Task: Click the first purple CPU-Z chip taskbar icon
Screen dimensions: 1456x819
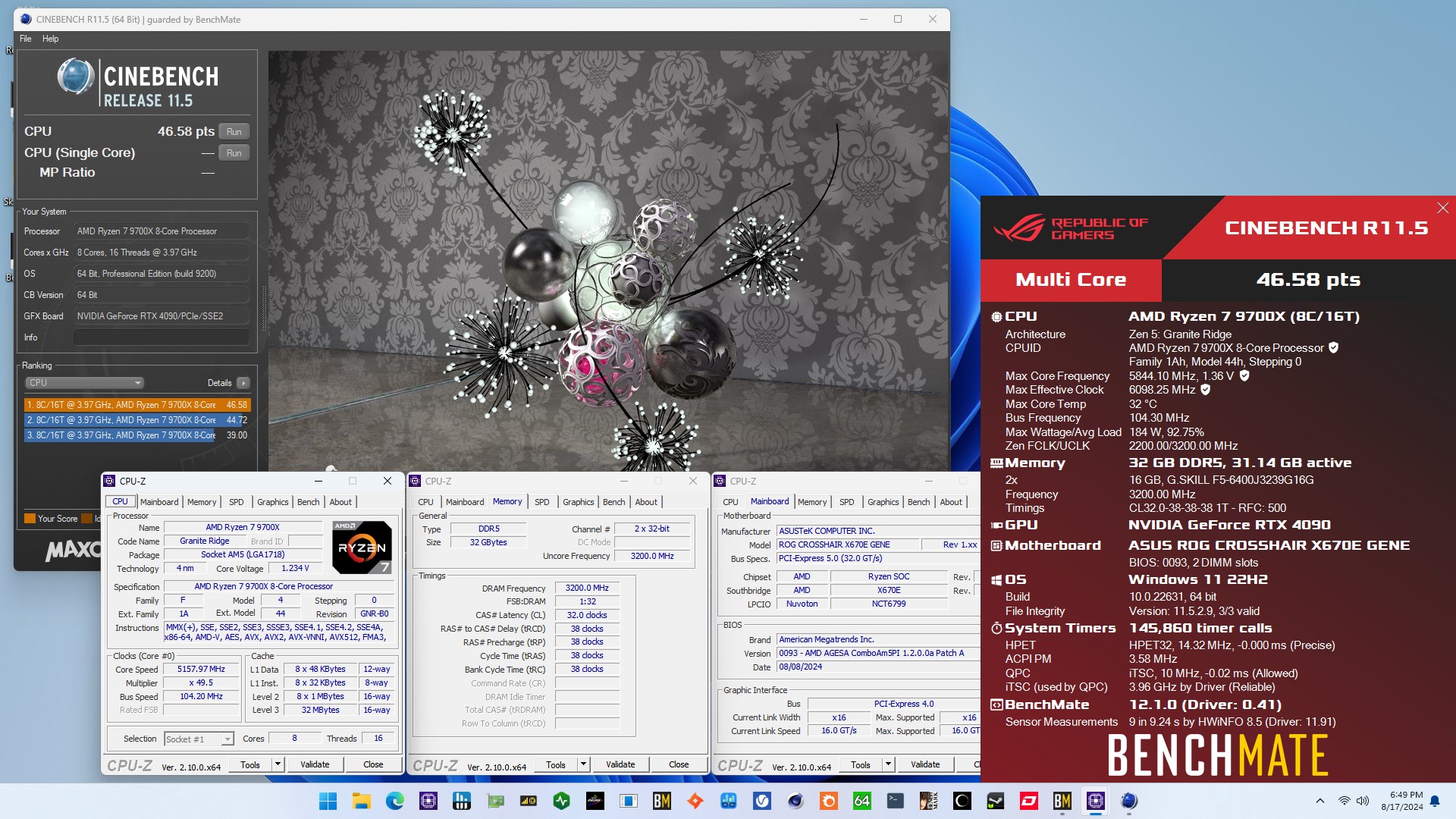Action: click(428, 801)
